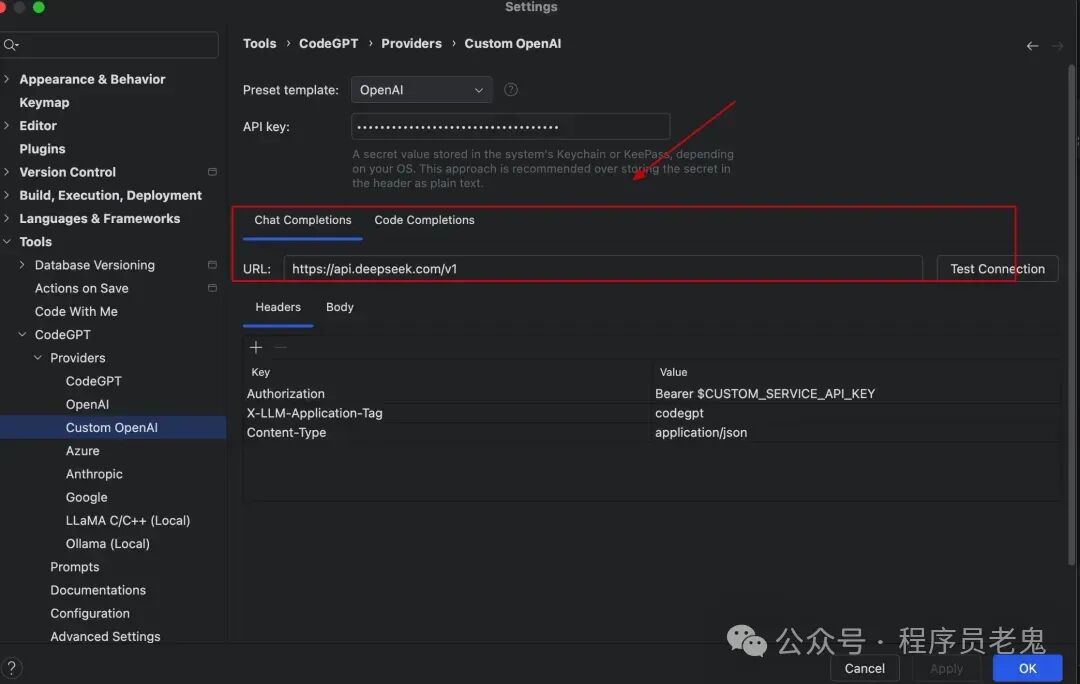
Task: Select the Headers tab
Action: 278,307
